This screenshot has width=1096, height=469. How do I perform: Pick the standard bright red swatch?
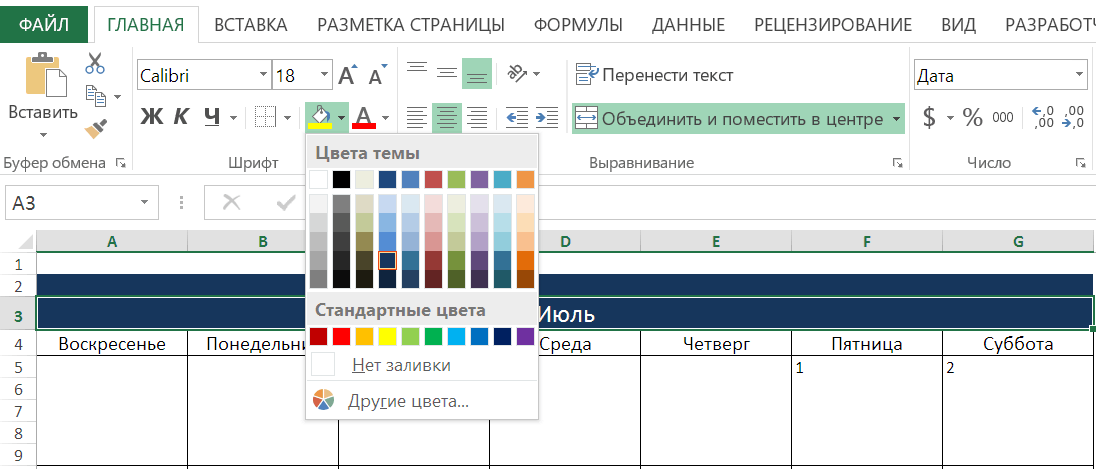341,336
